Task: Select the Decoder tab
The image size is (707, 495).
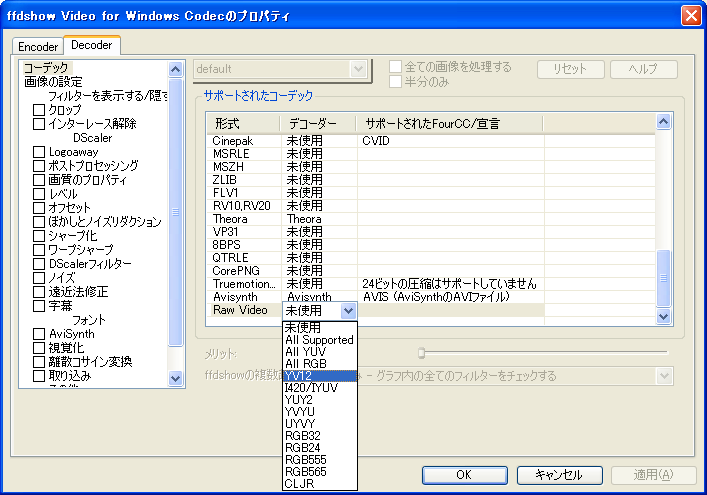Action: click(91, 45)
